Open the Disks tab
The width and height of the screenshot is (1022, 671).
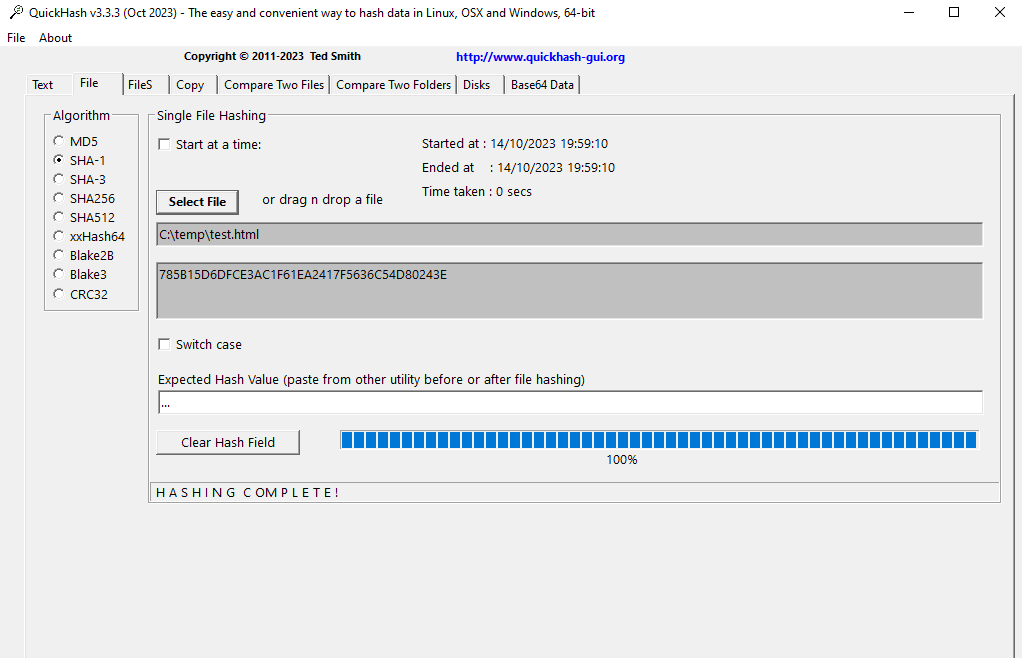[x=476, y=85]
